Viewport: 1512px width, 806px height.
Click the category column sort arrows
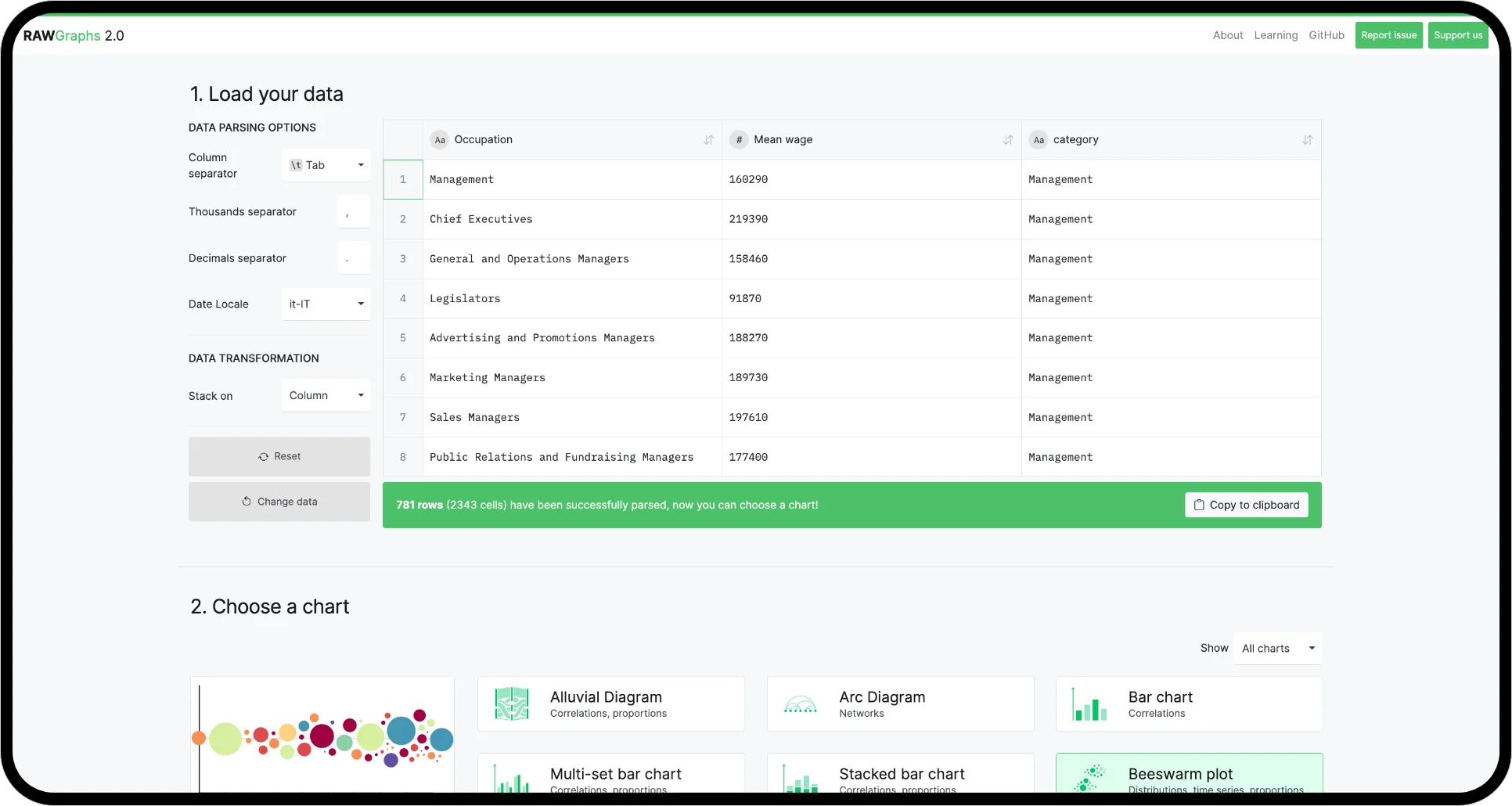pyautogui.click(x=1307, y=140)
